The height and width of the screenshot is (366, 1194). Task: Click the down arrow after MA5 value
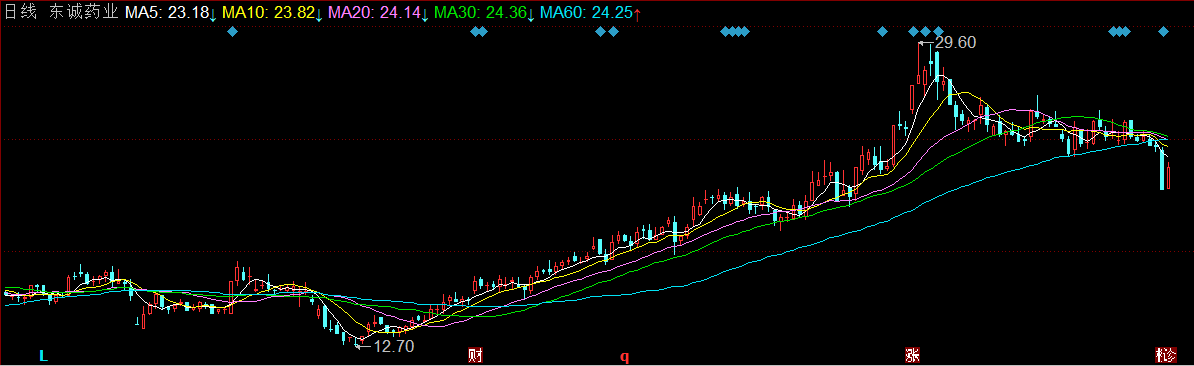coord(212,14)
